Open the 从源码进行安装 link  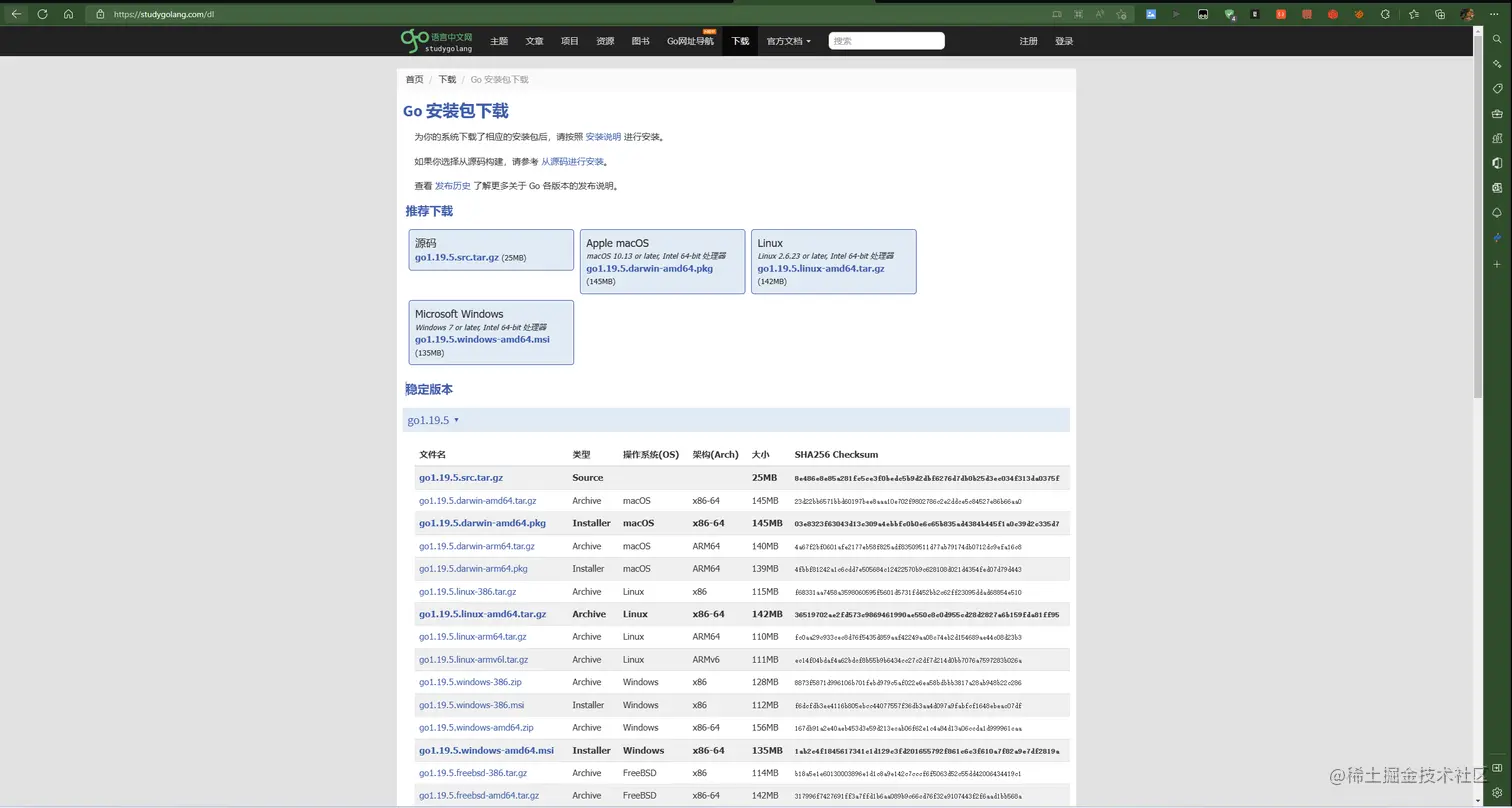coord(573,161)
